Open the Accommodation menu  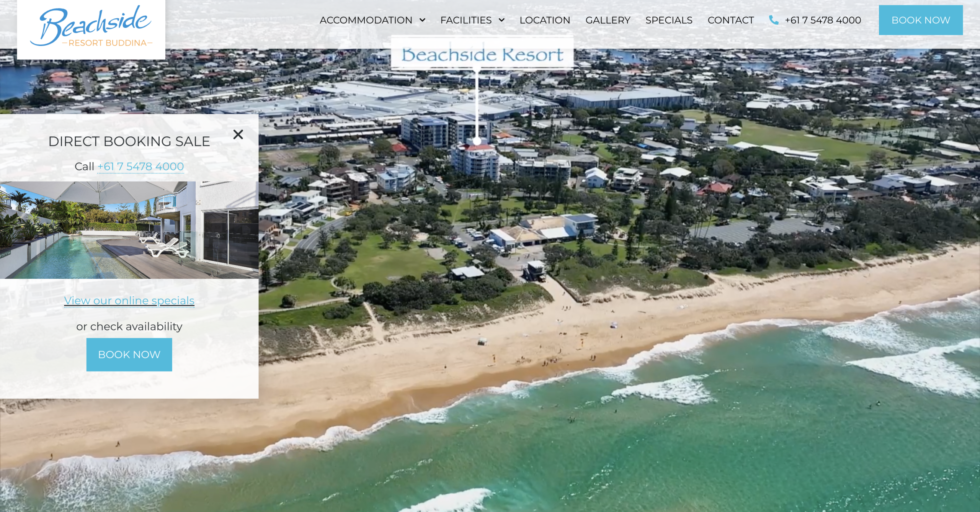pos(365,20)
